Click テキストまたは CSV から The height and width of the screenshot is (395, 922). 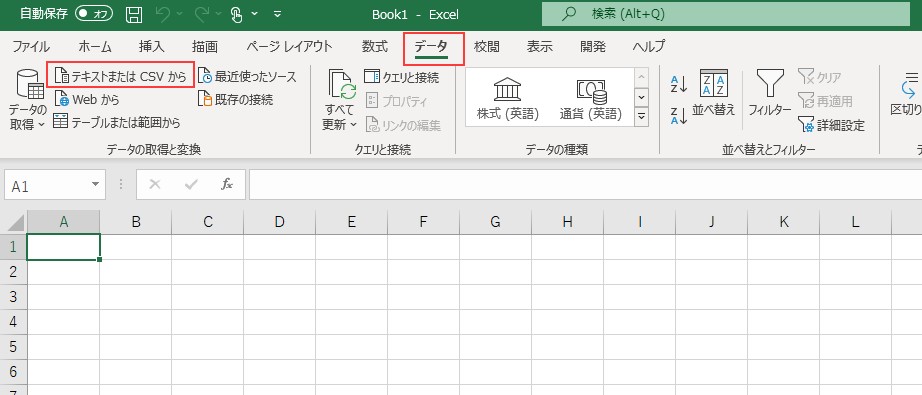point(121,76)
